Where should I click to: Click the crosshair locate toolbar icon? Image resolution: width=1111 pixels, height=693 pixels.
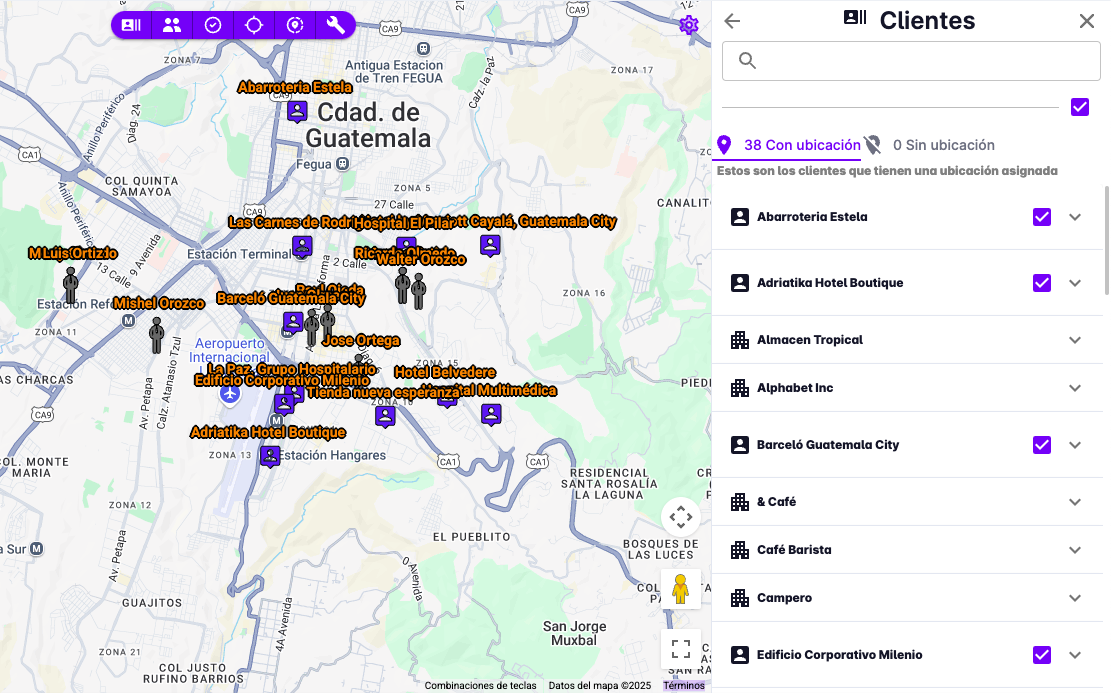[254, 25]
